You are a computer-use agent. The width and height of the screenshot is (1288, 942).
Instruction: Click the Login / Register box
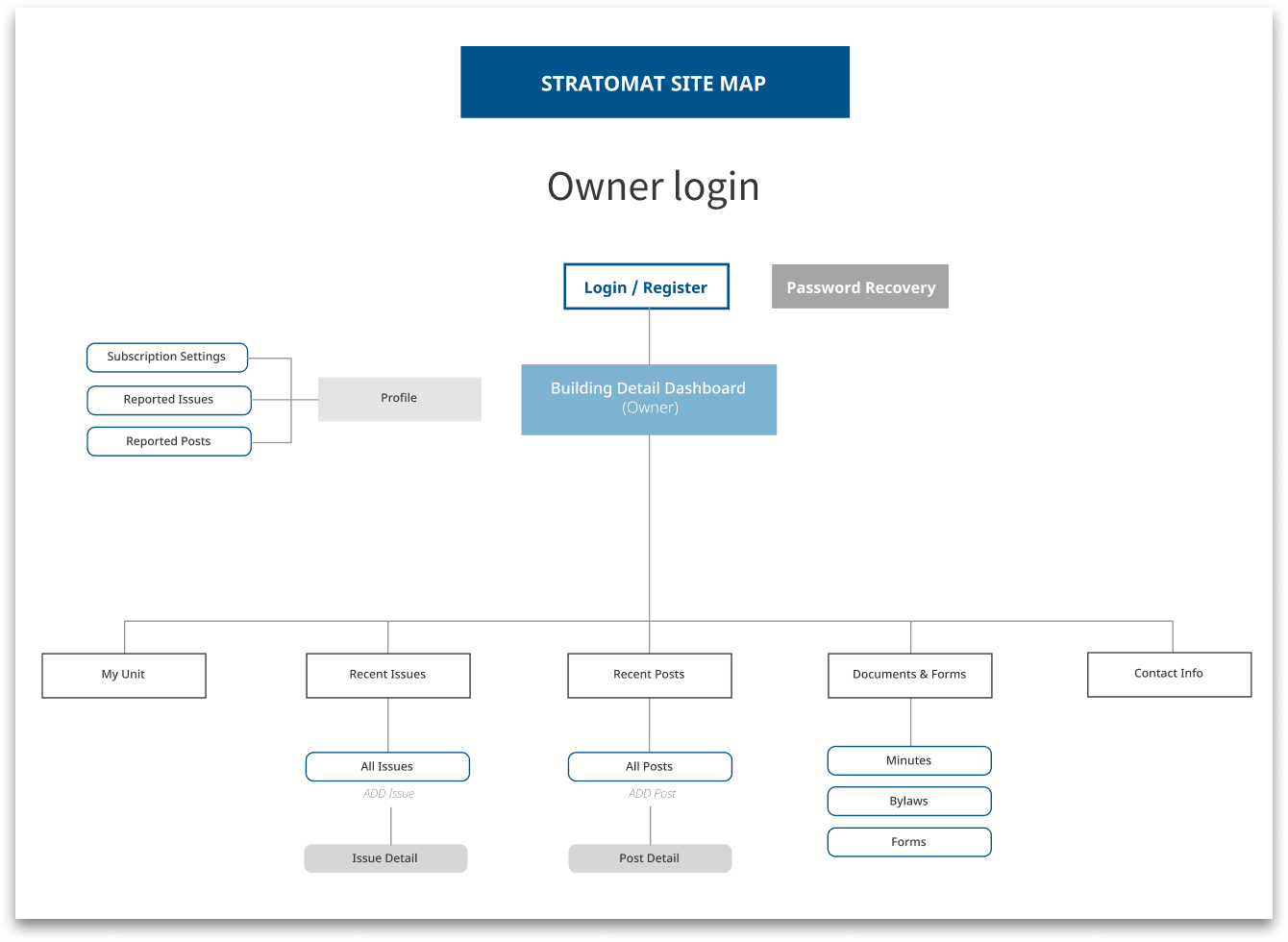tap(646, 287)
